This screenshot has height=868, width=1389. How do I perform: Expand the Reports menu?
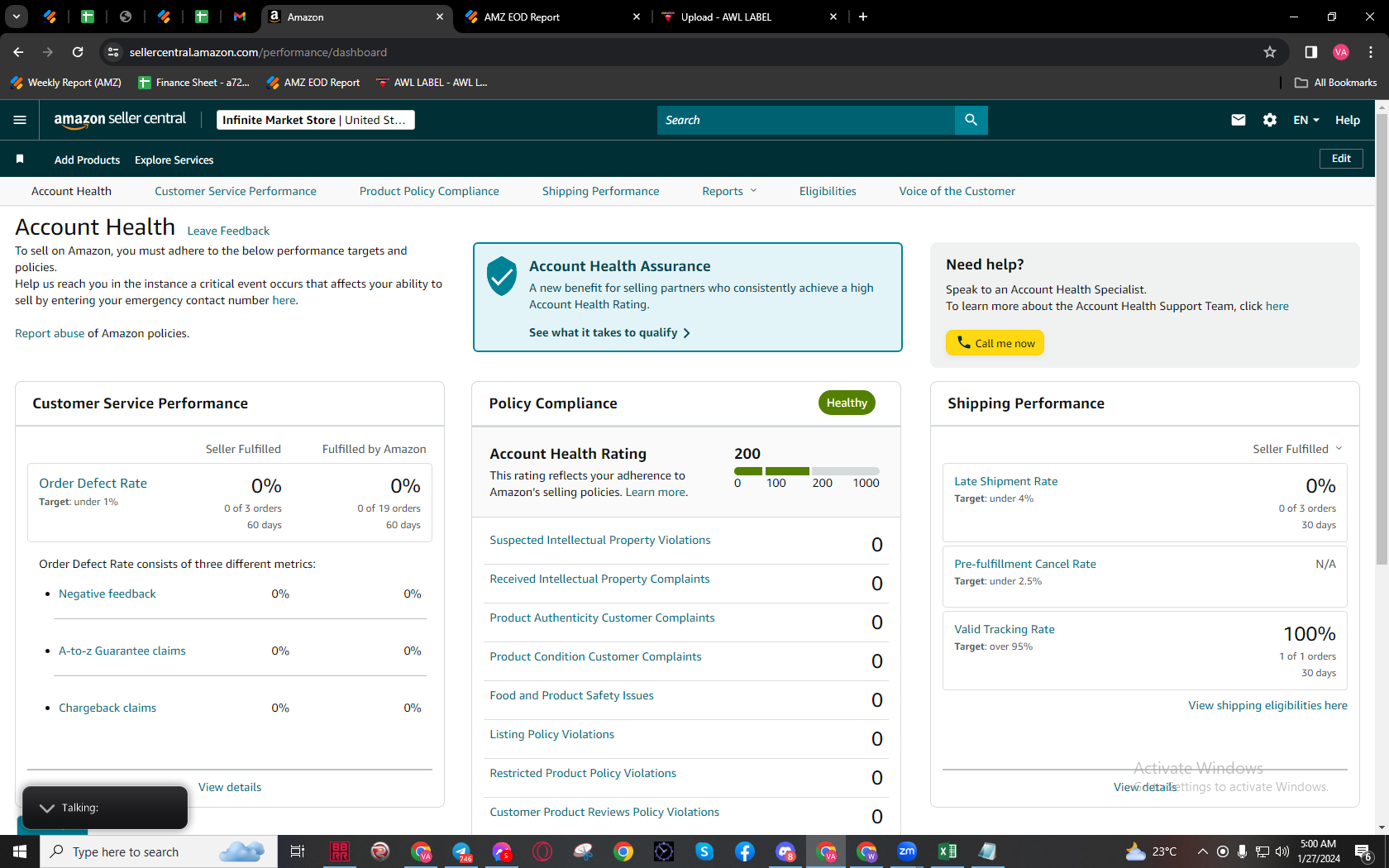(729, 191)
